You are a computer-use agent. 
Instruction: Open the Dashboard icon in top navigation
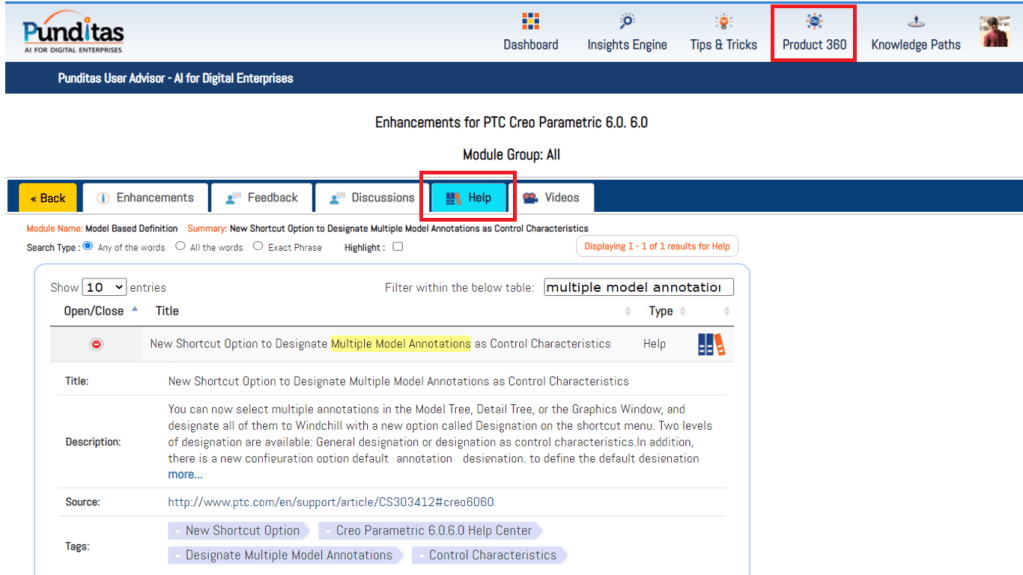[x=530, y=22]
